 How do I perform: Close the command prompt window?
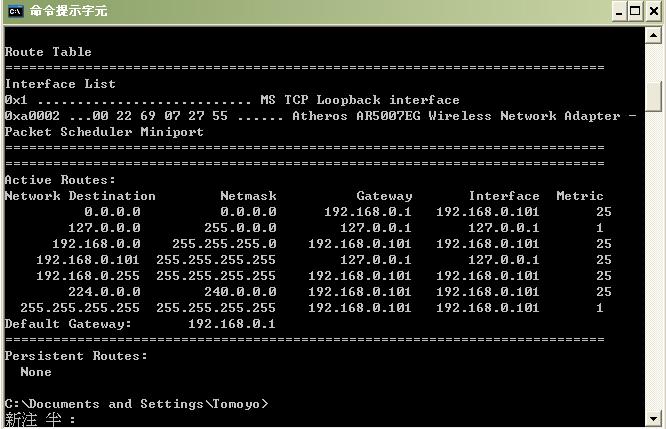click(x=652, y=12)
